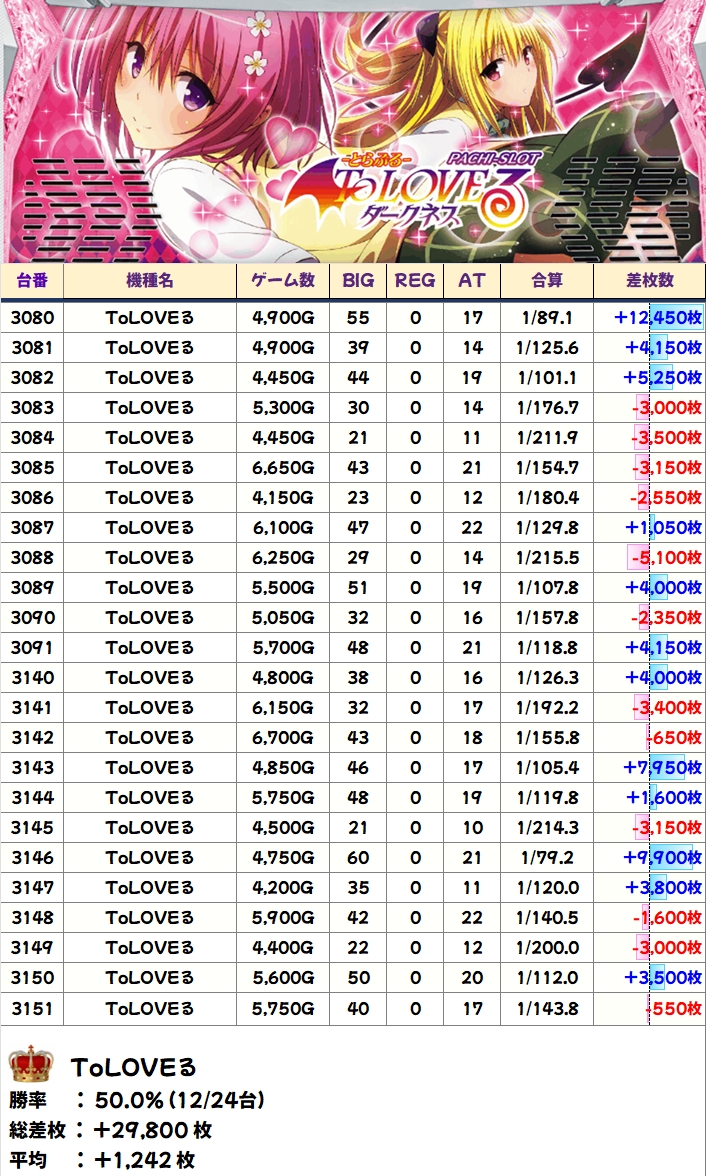
Task: Click the 6,650G game count in row 3085
Action: point(283,468)
